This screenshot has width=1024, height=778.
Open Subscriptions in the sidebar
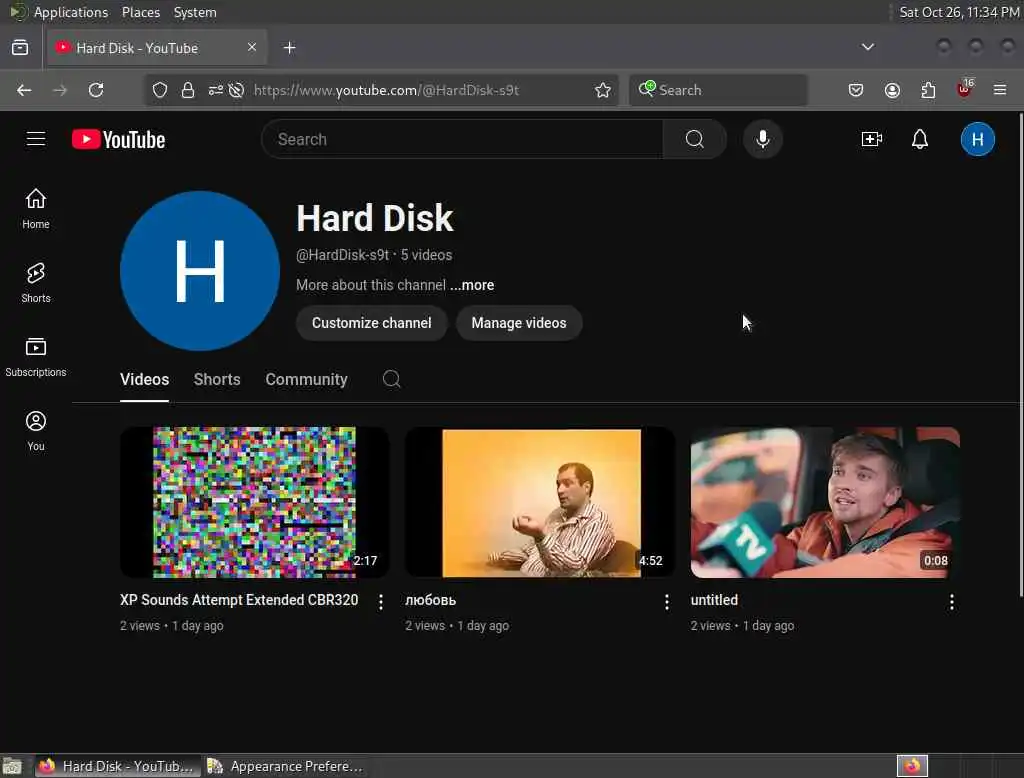point(36,357)
